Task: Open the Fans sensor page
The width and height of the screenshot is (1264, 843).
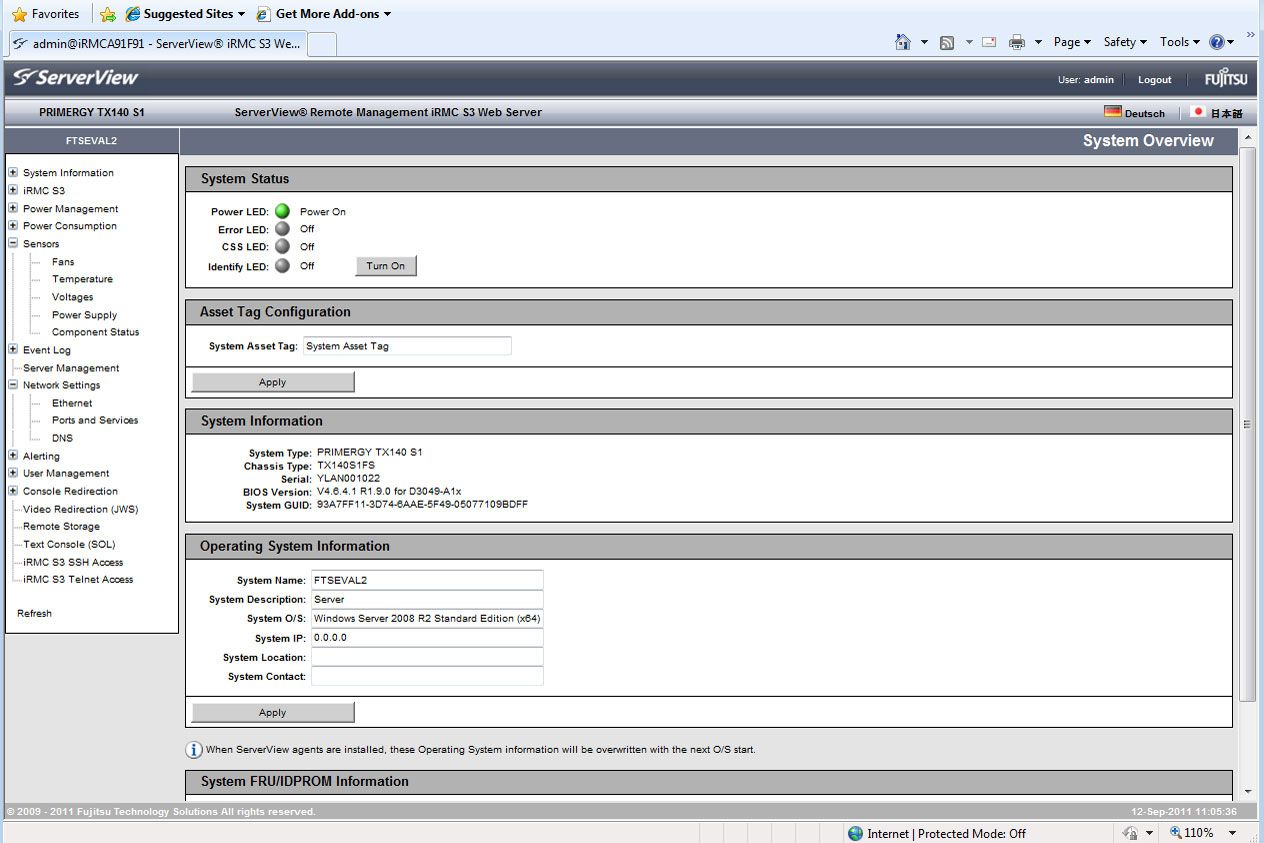Action: click(x=63, y=261)
